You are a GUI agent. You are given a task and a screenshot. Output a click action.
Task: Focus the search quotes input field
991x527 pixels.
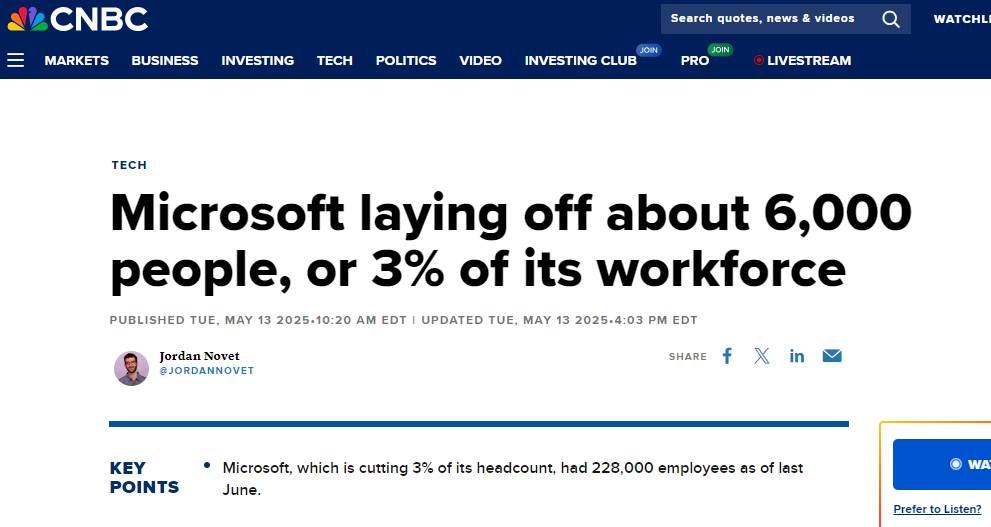770,19
